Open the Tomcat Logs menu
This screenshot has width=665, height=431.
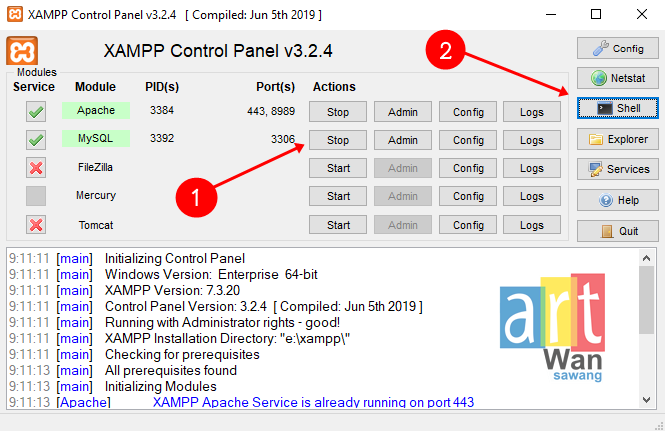(532, 224)
